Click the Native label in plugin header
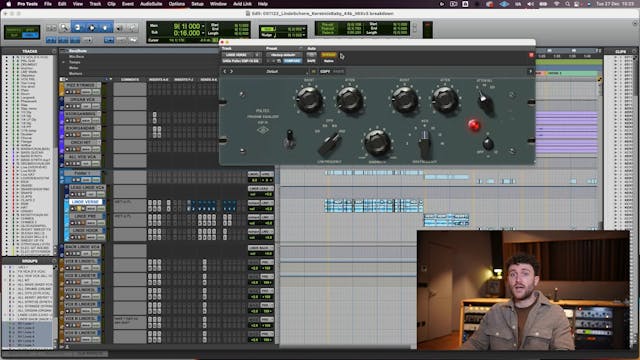Image resolution: width=640 pixels, height=360 pixels. pos(329,61)
